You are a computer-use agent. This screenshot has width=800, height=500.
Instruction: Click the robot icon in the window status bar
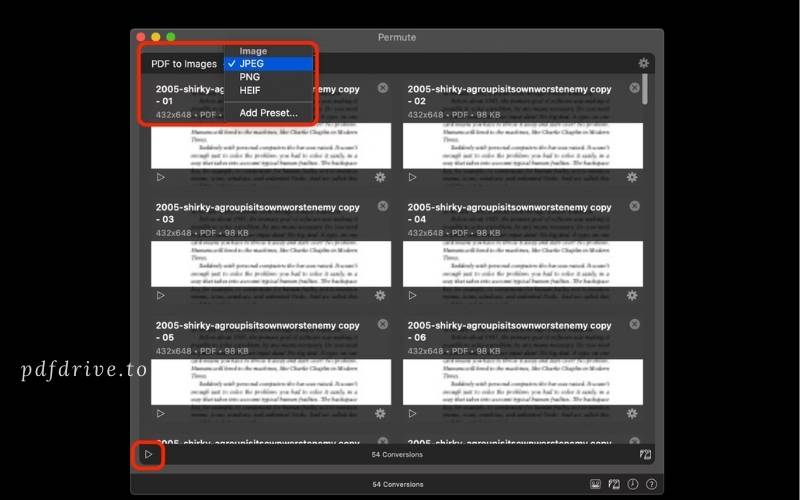point(595,484)
